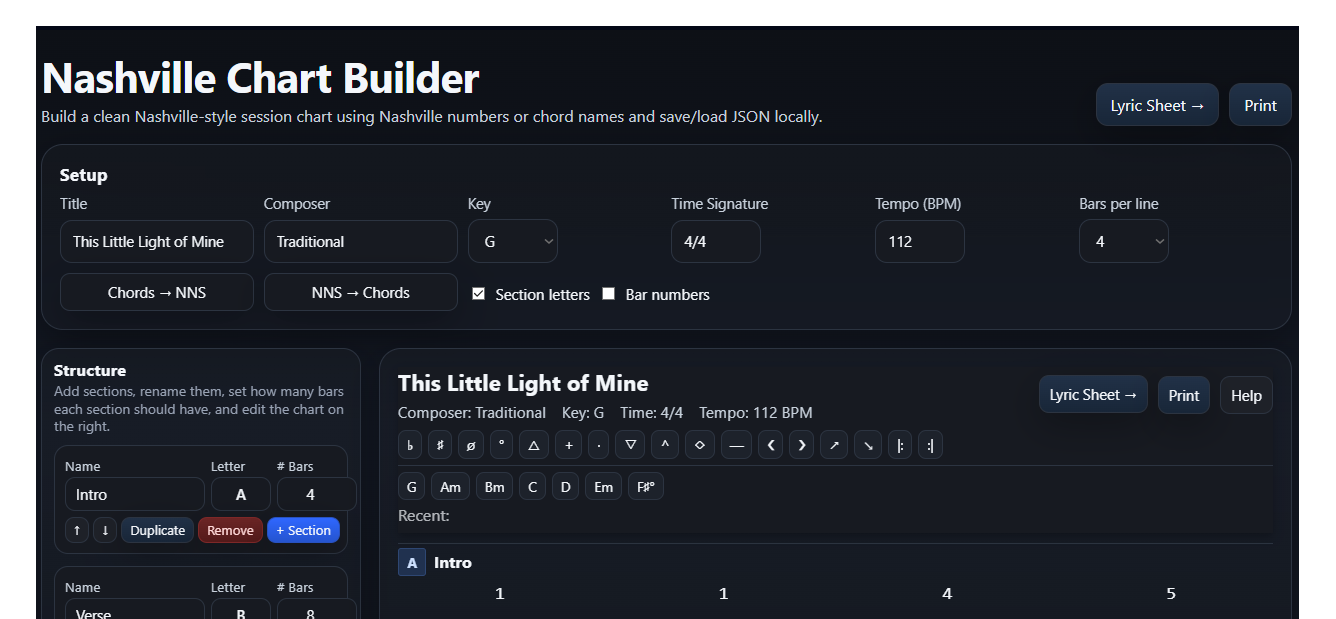
Task: Convert with the NNS → Chords button
Action: tap(361, 292)
